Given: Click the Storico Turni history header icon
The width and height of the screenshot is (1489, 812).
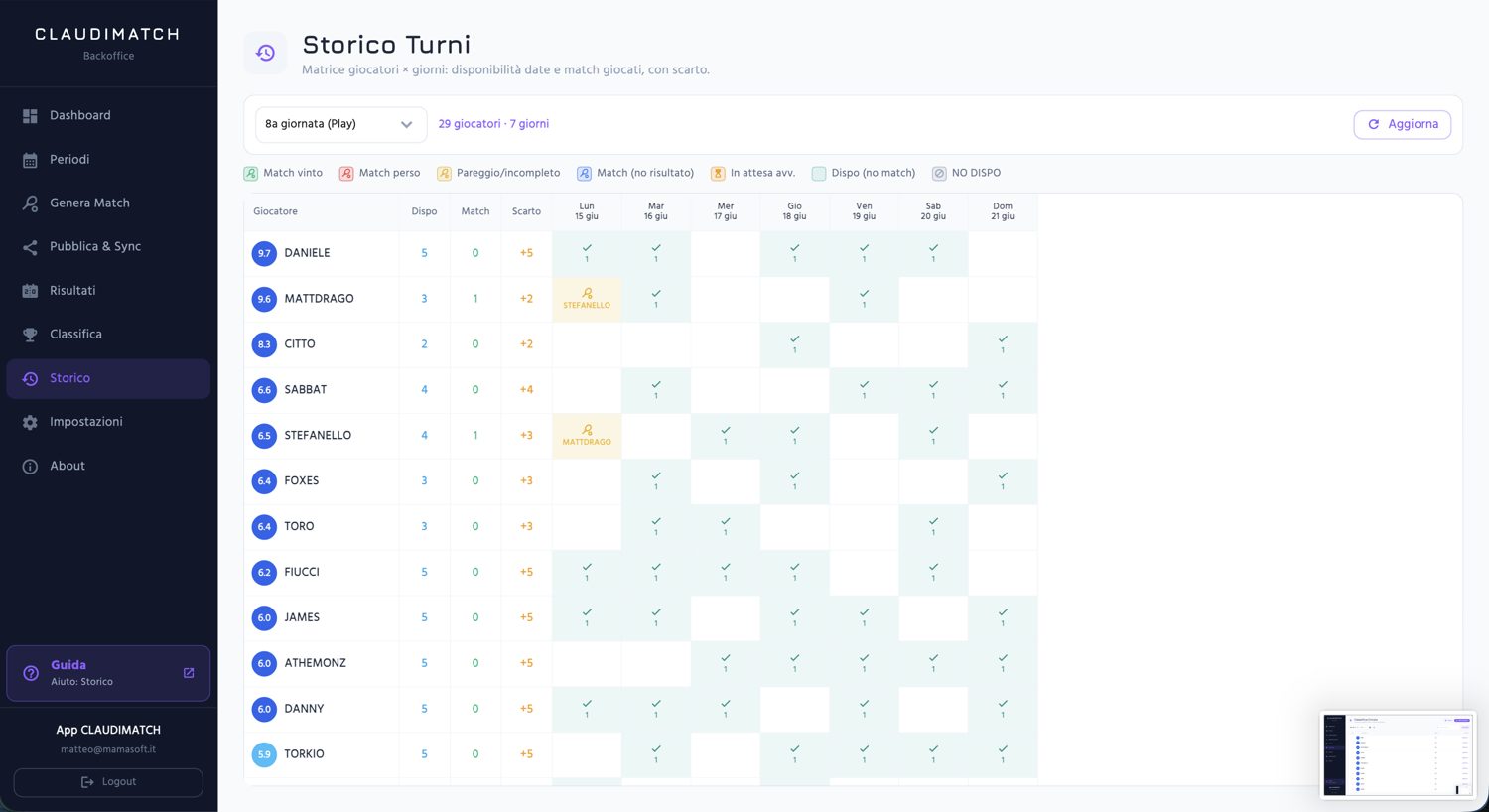Looking at the screenshot, I should (x=265, y=53).
